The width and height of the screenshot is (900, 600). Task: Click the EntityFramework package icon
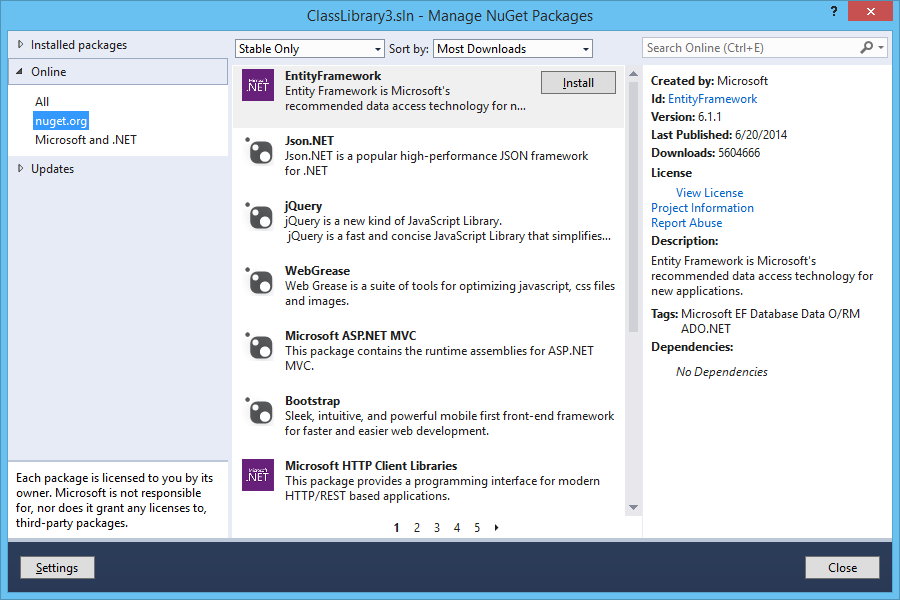[258, 85]
